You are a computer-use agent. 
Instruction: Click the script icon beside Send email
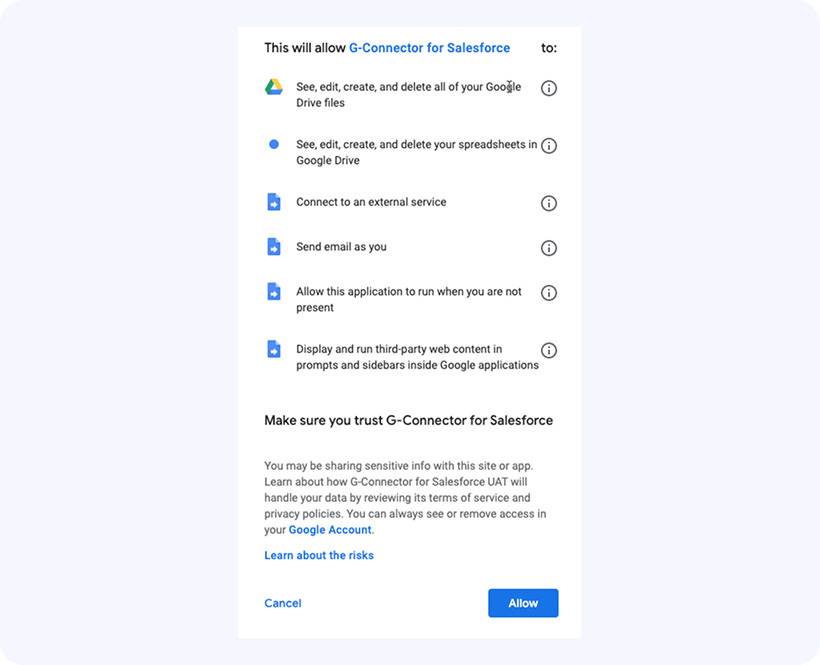[274, 247]
